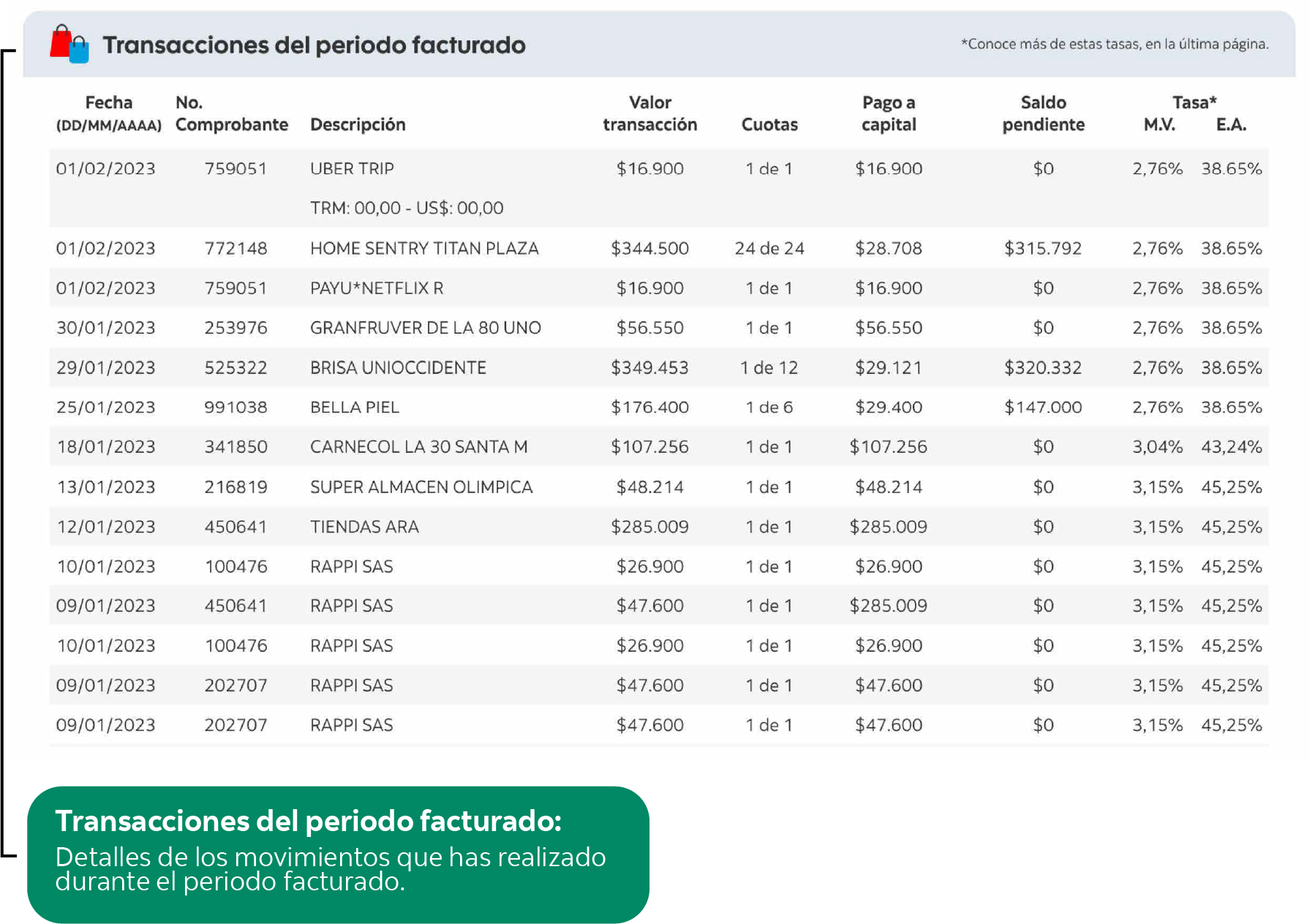Open the Conoce más de estas tasas link

click(x=1117, y=44)
